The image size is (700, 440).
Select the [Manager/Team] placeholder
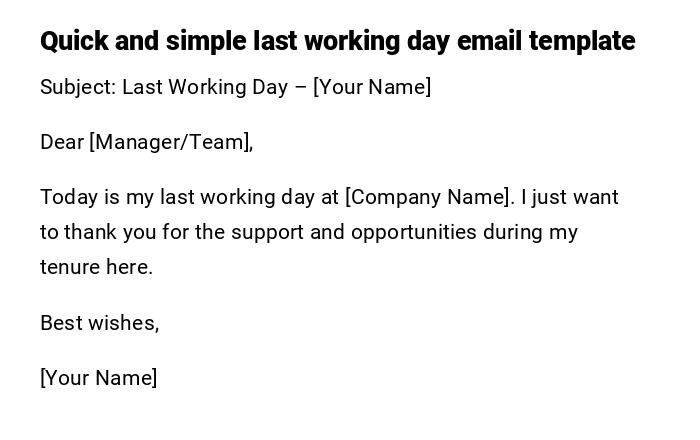(169, 142)
